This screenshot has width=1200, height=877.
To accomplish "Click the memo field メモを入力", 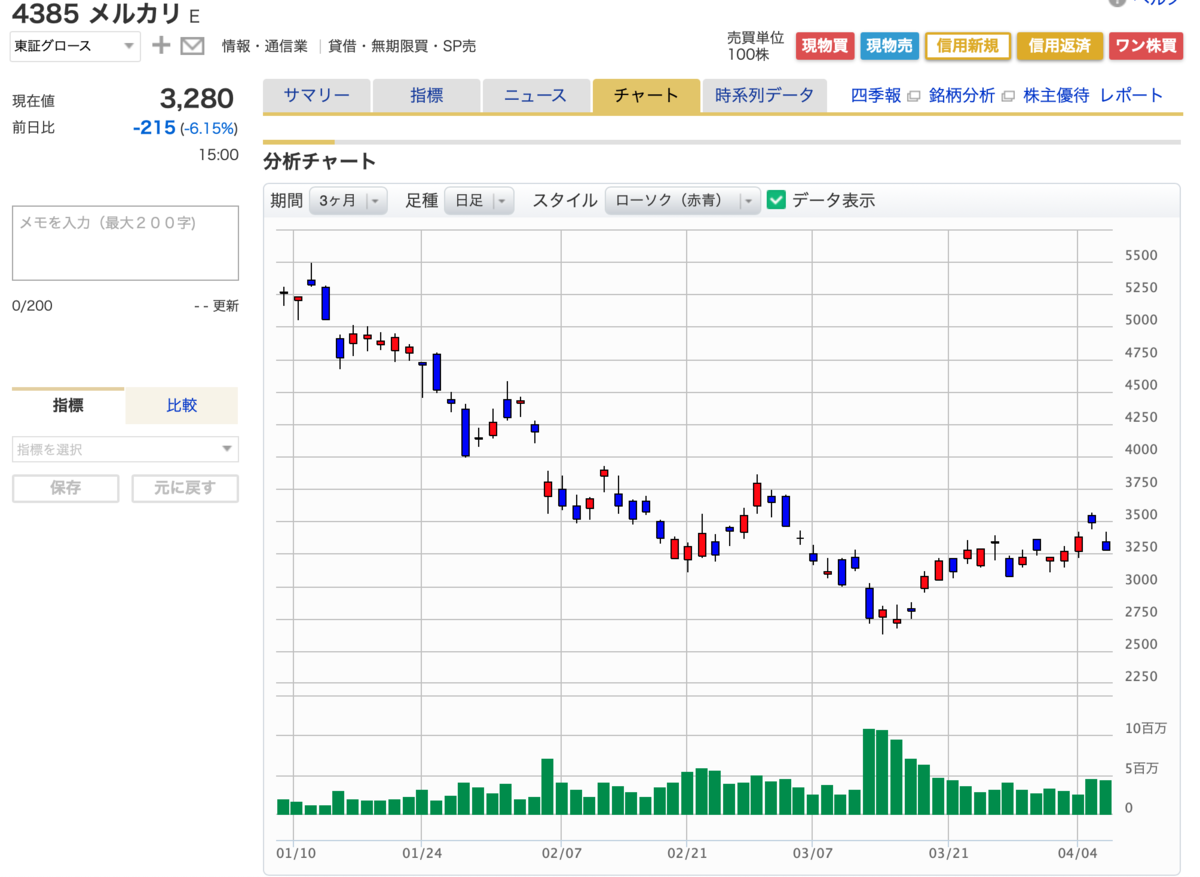I will 125,243.
